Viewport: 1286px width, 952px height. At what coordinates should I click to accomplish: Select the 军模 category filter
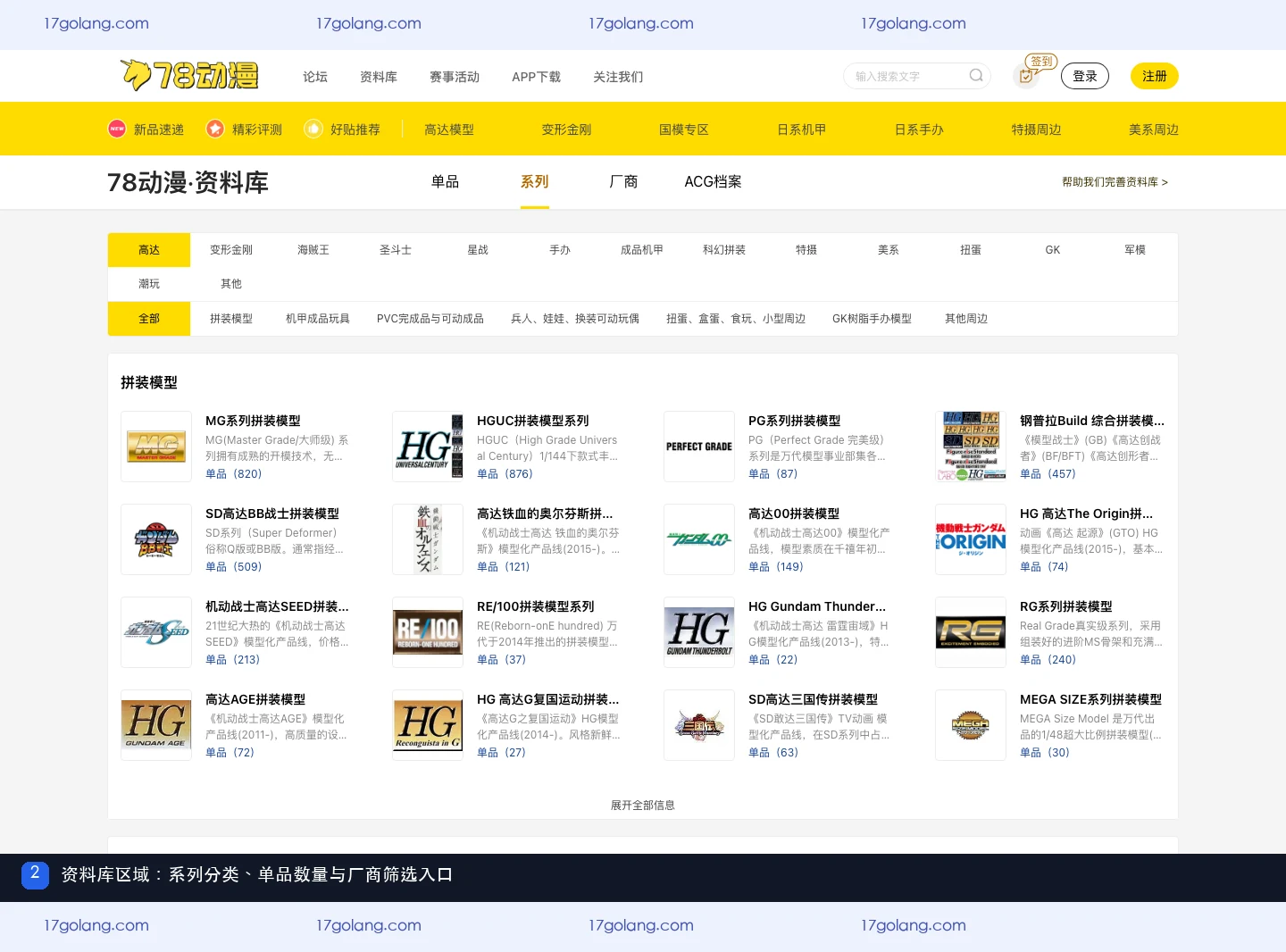(1135, 250)
